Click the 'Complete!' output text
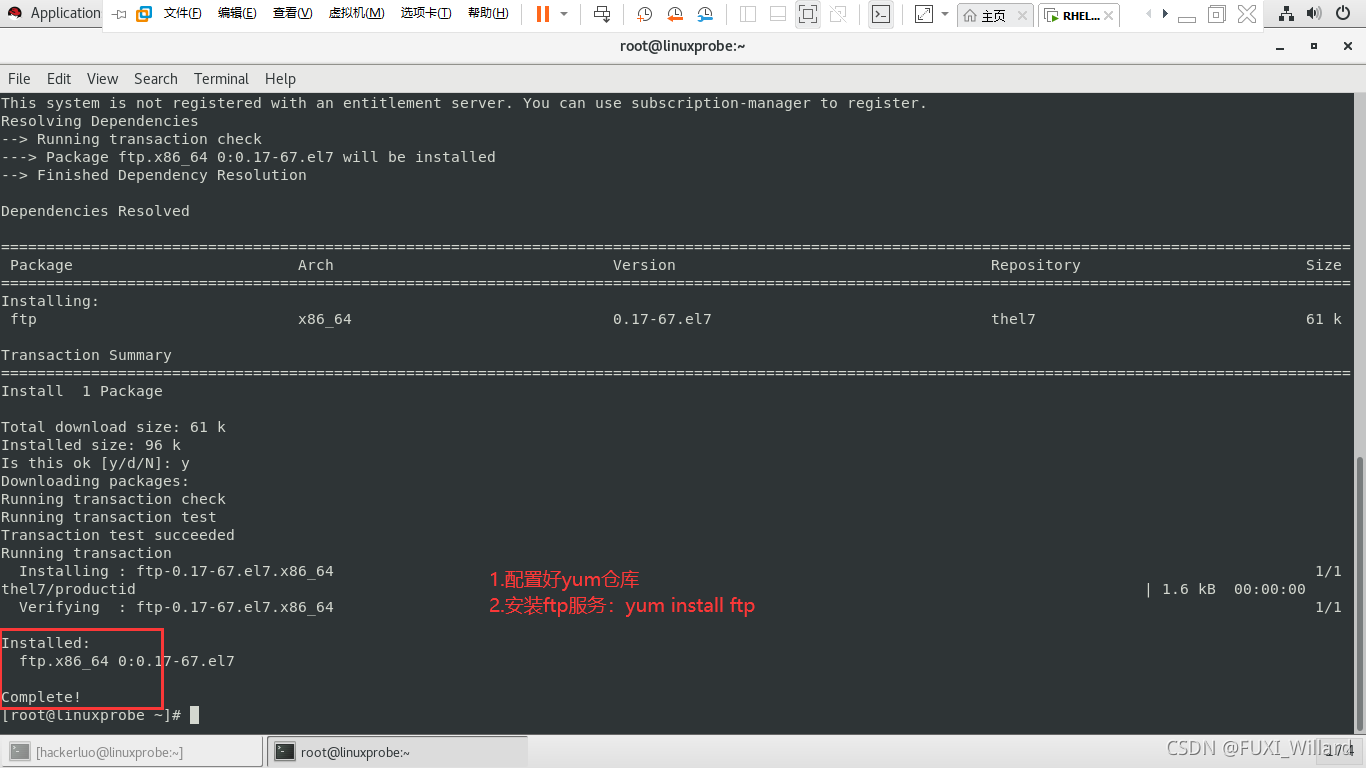The height and width of the screenshot is (768, 1366). click(41, 697)
